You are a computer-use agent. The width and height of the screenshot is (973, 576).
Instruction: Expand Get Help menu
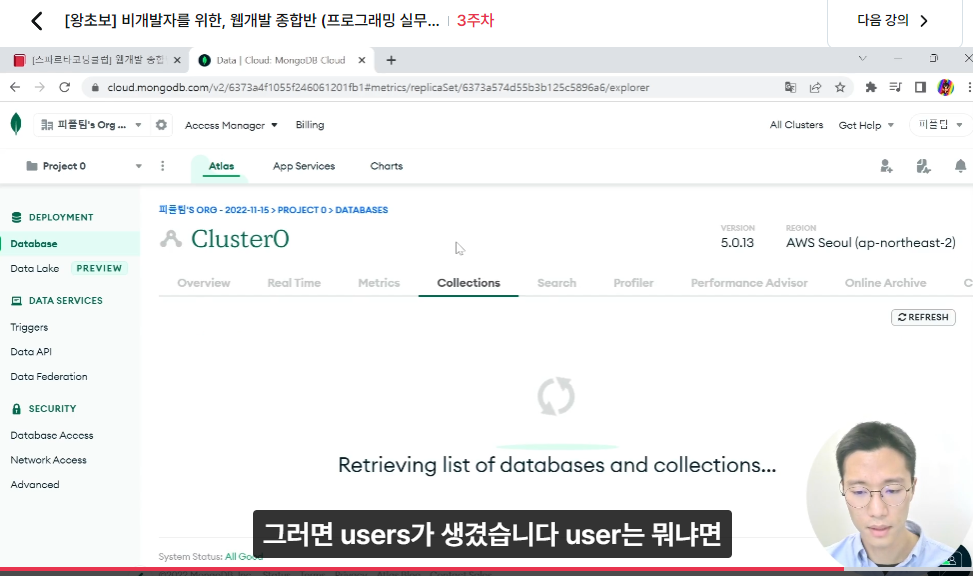866,125
